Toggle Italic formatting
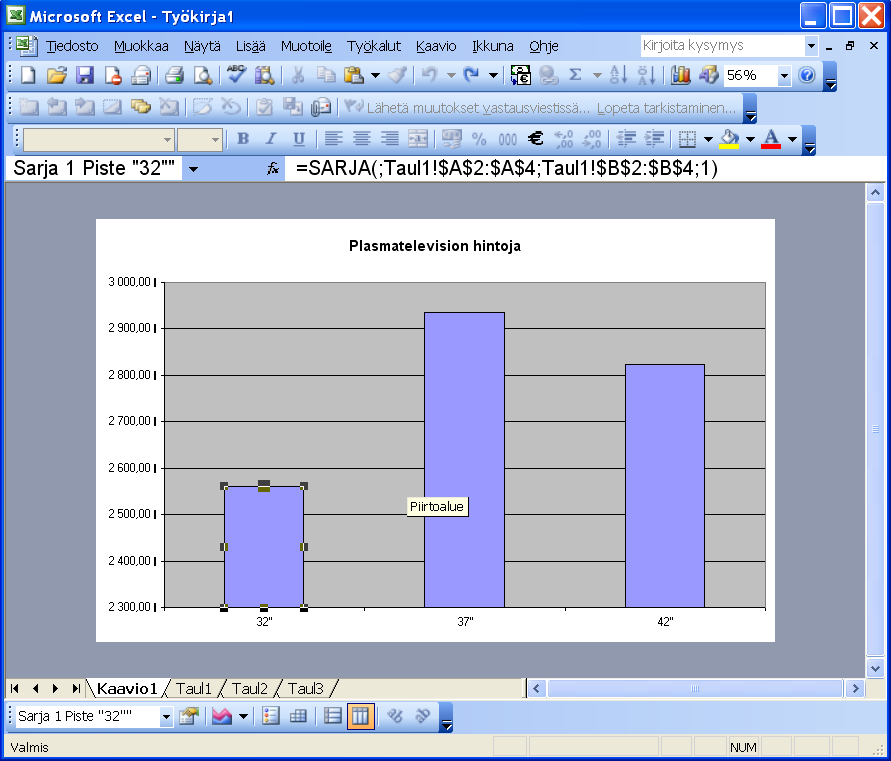891x761 pixels. (x=271, y=139)
